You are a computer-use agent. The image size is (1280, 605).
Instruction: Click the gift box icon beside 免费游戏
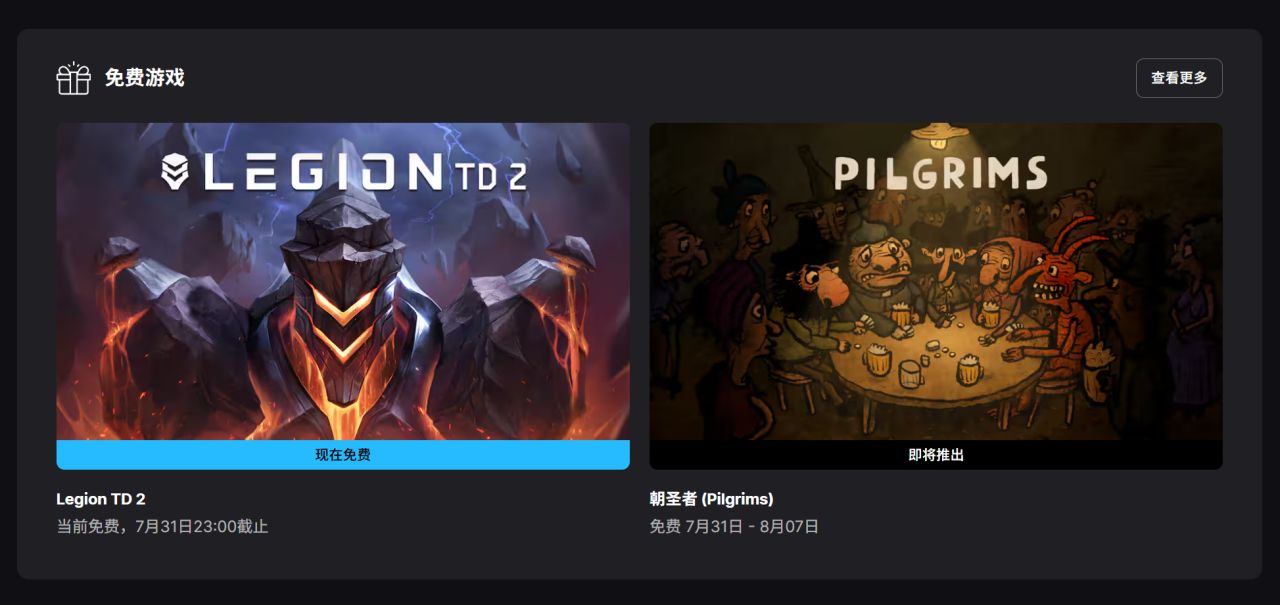[73, 78]
